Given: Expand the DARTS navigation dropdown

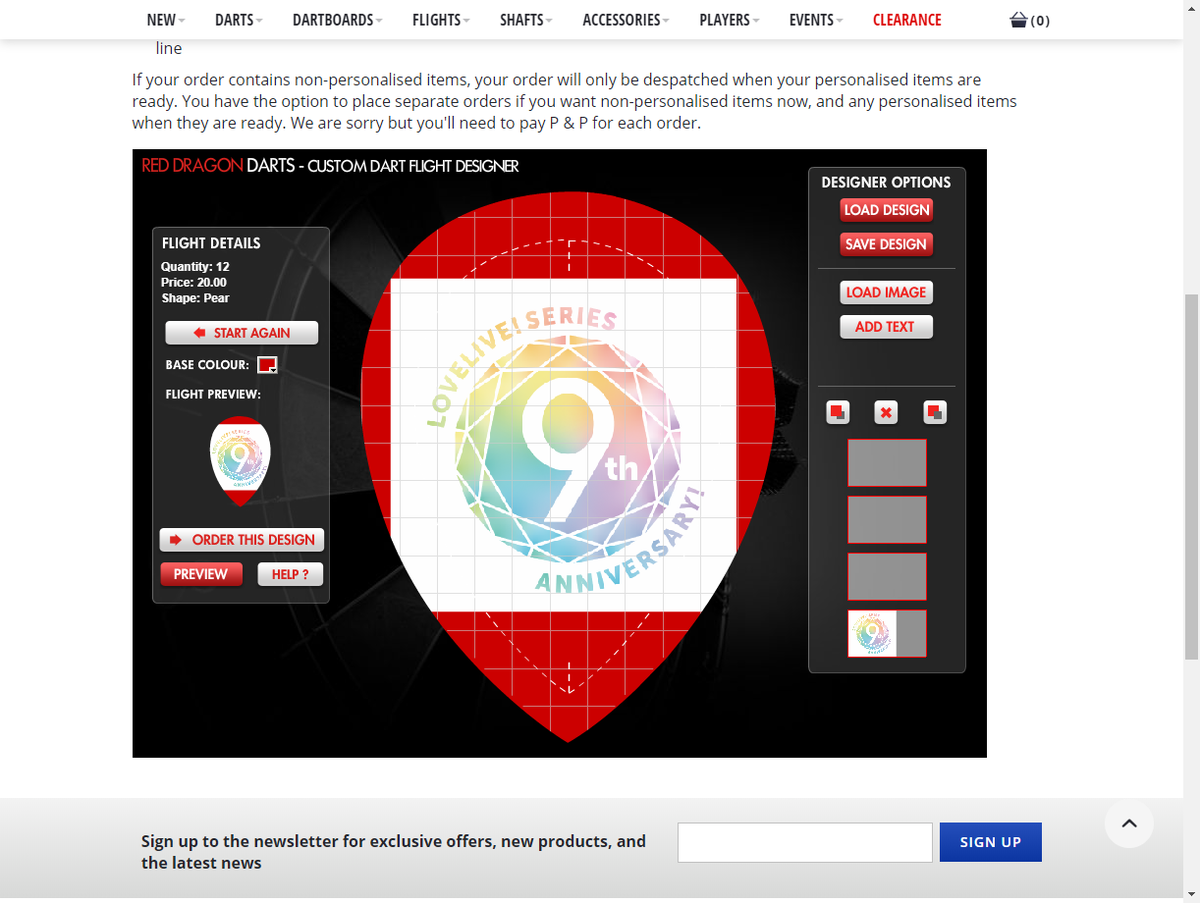Looking at the screenshot, I should pos(239,20).
